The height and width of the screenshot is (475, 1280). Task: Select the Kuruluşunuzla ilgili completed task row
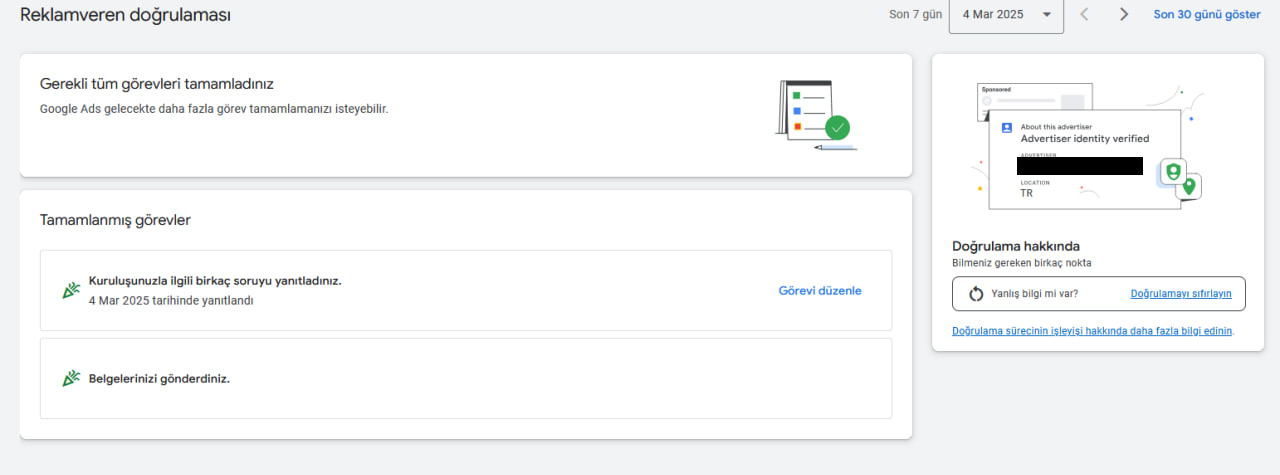tap(466, 290)
